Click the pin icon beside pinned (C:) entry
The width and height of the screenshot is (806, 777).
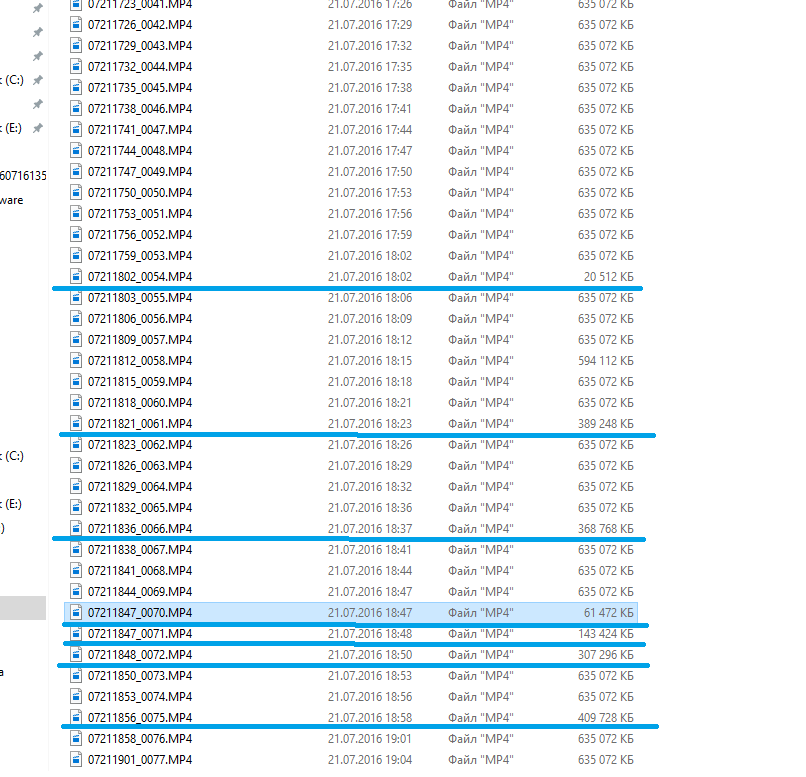click(x=37, y=80)
